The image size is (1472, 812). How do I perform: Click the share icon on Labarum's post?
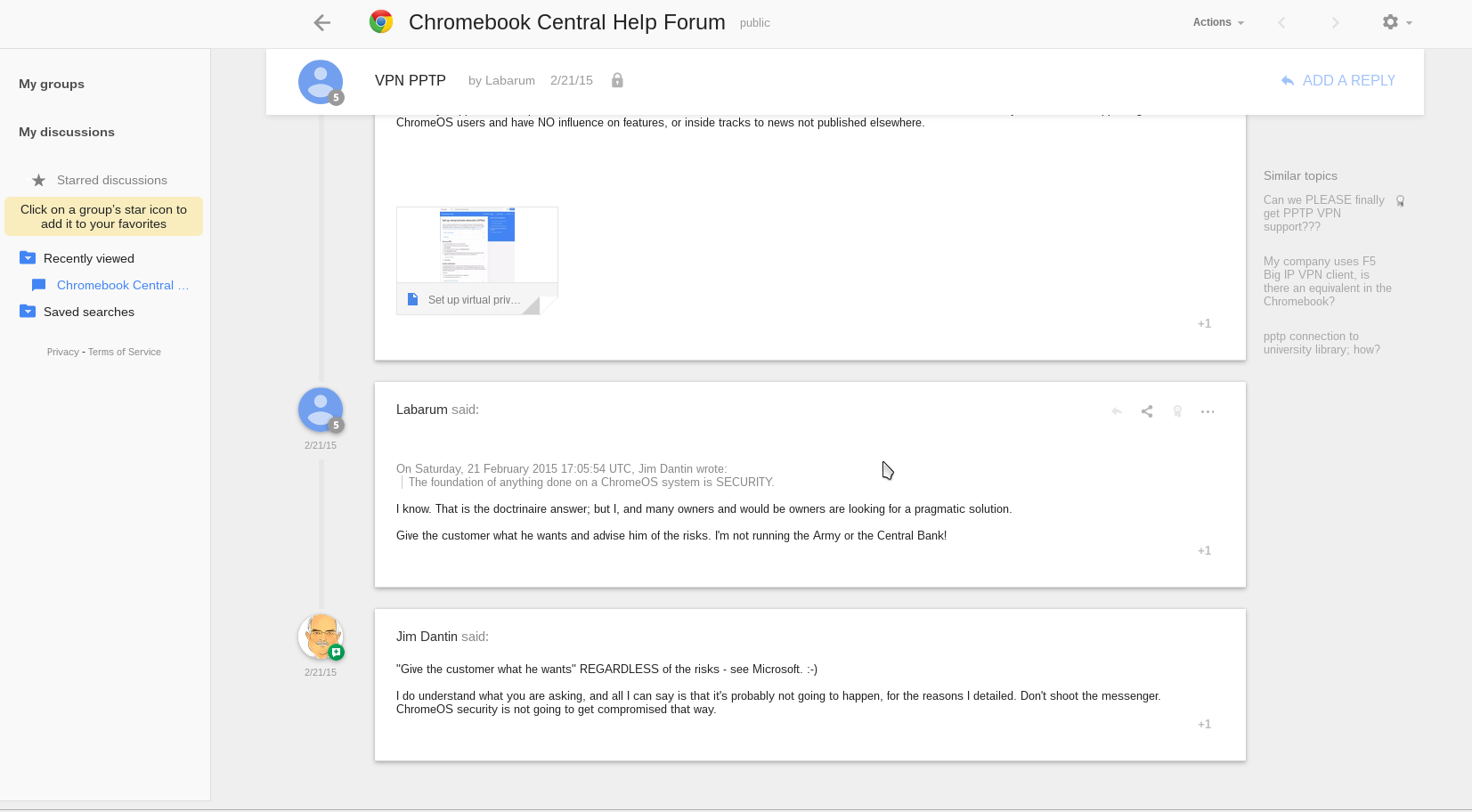coord(1147,411)
